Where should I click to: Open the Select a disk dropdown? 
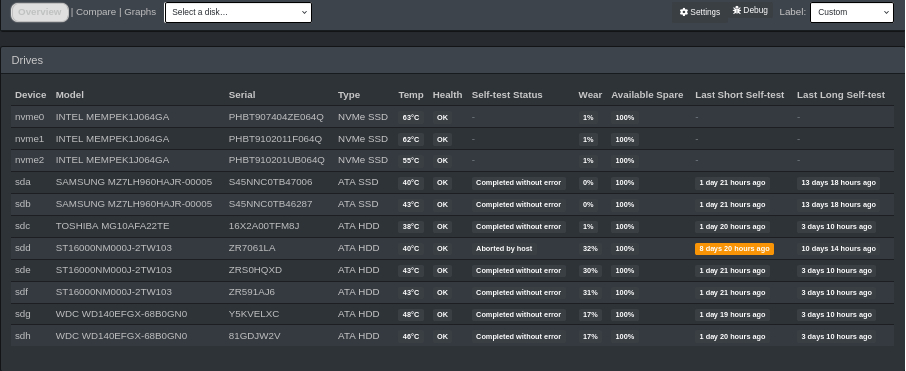pos(238,12)
